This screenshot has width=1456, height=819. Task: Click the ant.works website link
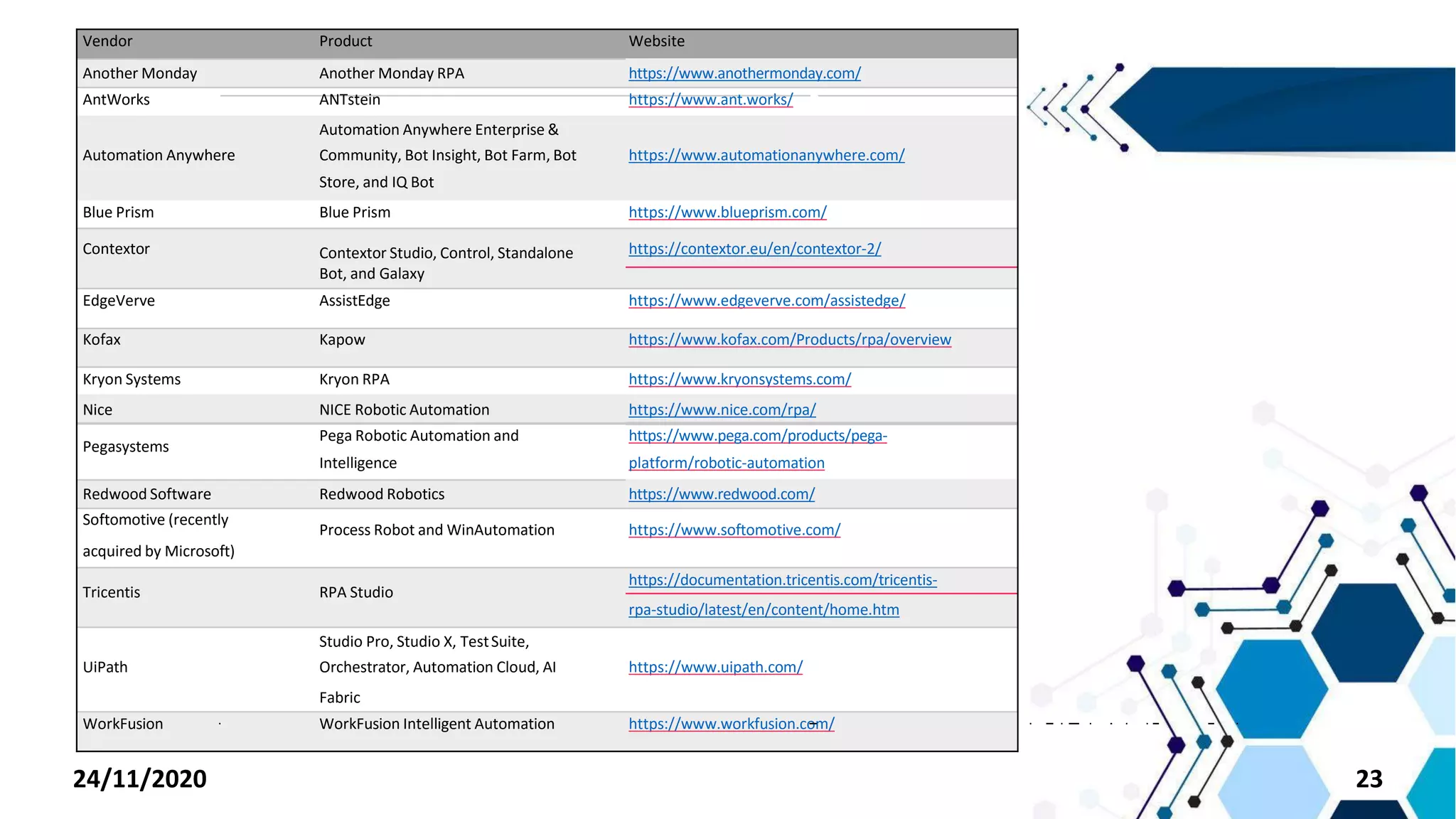pyautogui.click(x=710, y=100)
